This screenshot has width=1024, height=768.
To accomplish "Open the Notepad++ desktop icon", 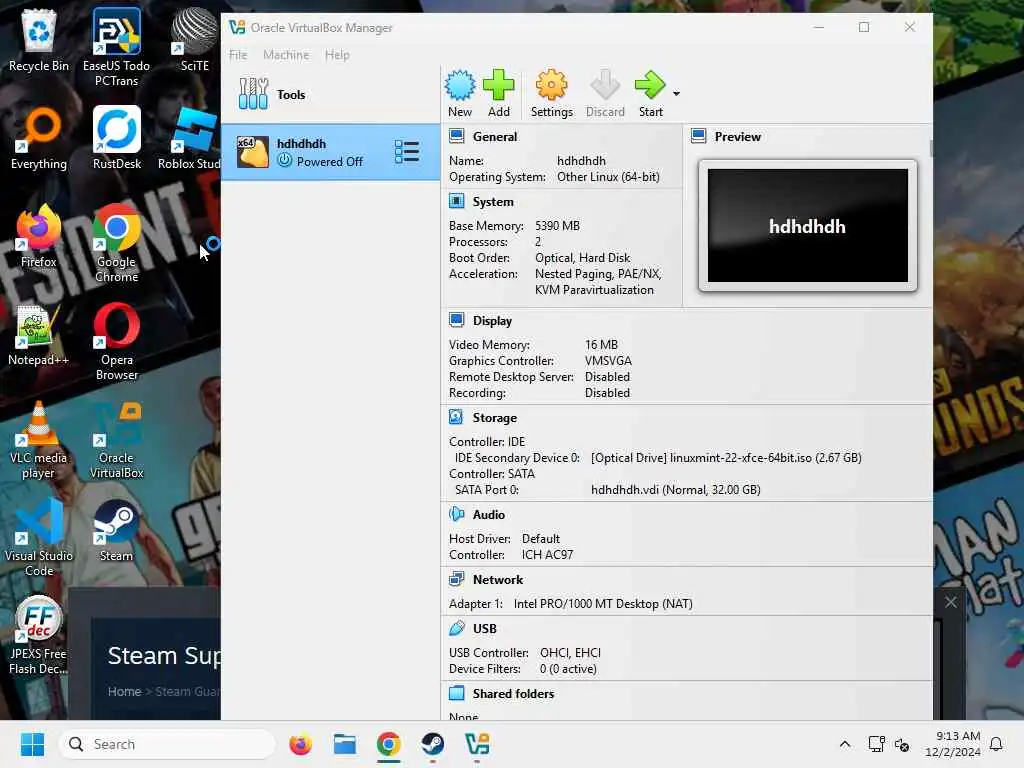I will [x=39, y=334].
